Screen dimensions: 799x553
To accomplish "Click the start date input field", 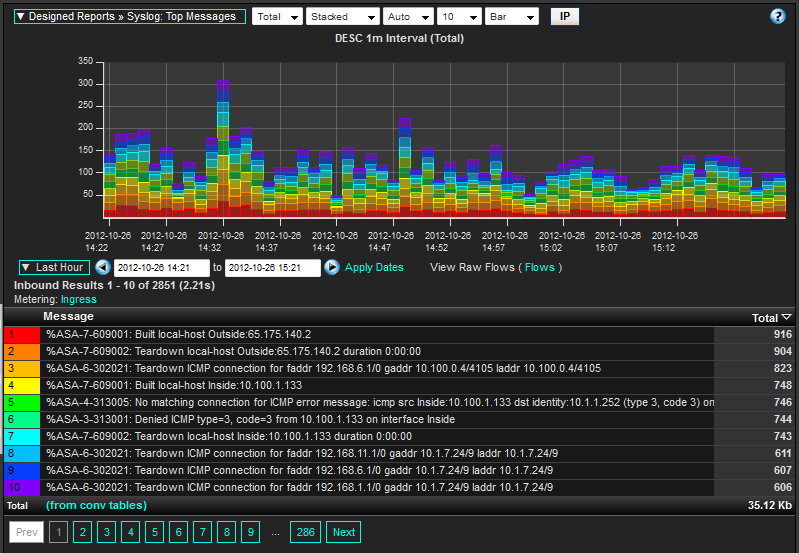I will (x=161, y=268).
